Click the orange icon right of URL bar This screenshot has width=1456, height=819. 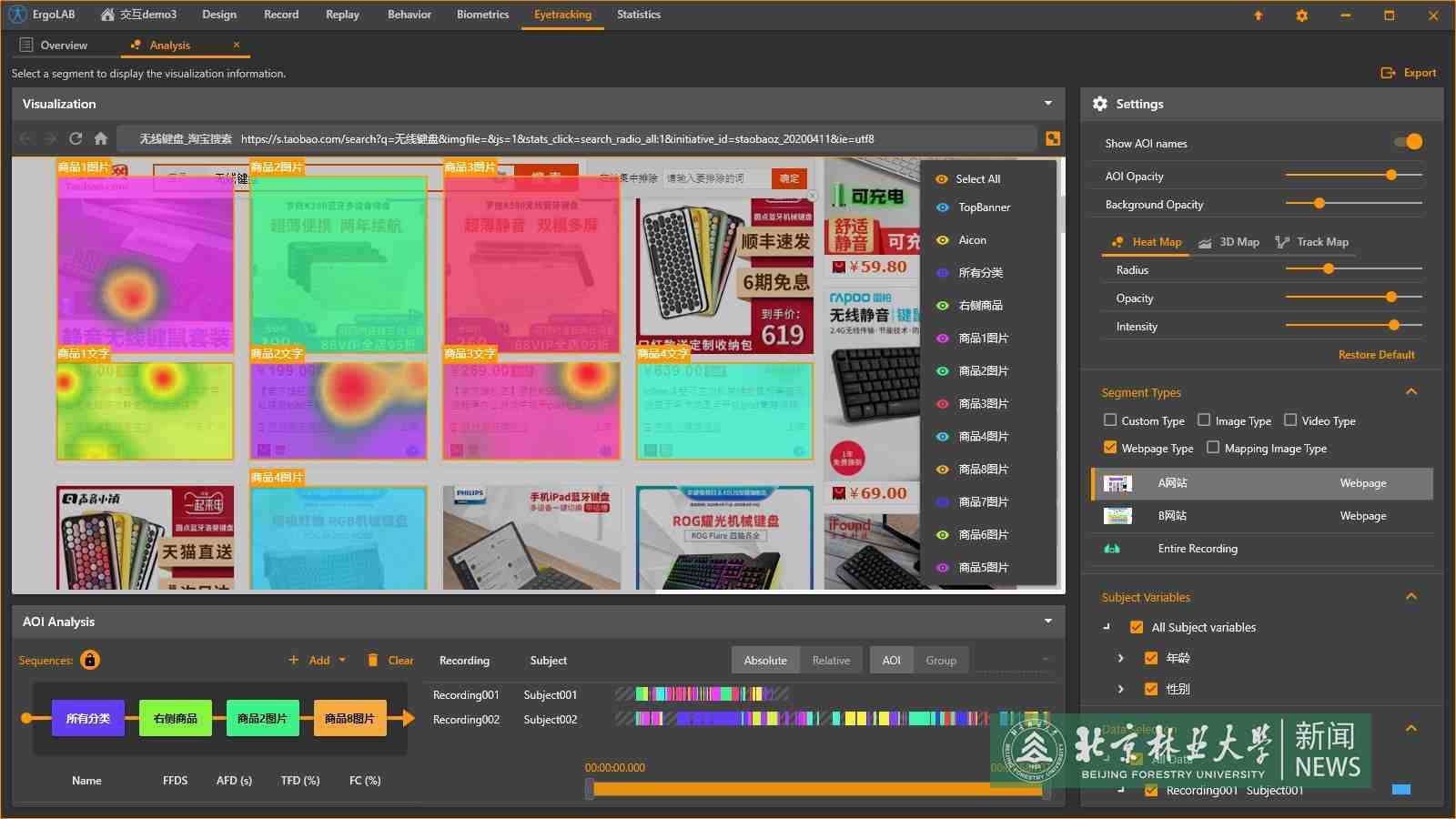click(x=1053, y=138)
